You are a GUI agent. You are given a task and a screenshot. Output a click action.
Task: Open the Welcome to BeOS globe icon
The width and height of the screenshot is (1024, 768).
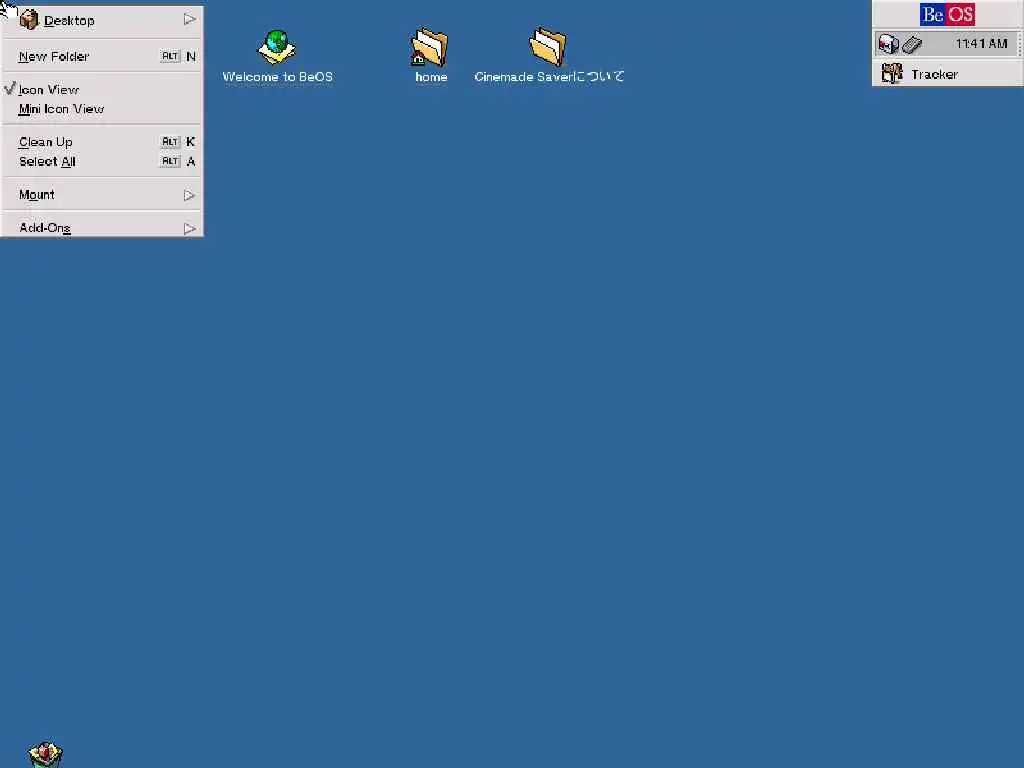(x=277, y=47)
